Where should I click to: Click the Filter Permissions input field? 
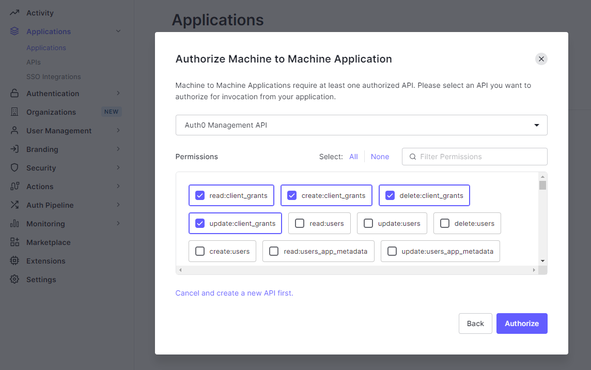click(475, 156)
